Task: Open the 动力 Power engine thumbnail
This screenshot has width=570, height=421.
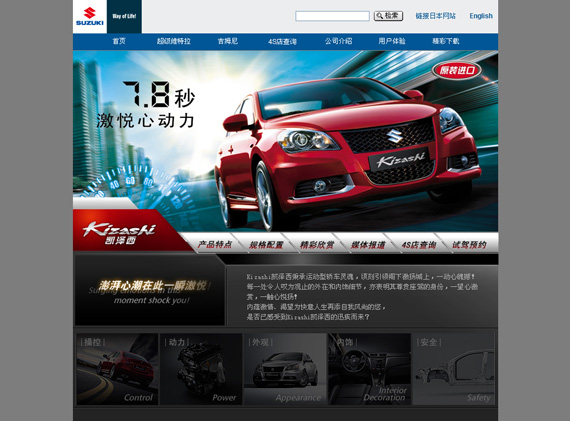Action: pyautogui.click(x=201, y=369)
